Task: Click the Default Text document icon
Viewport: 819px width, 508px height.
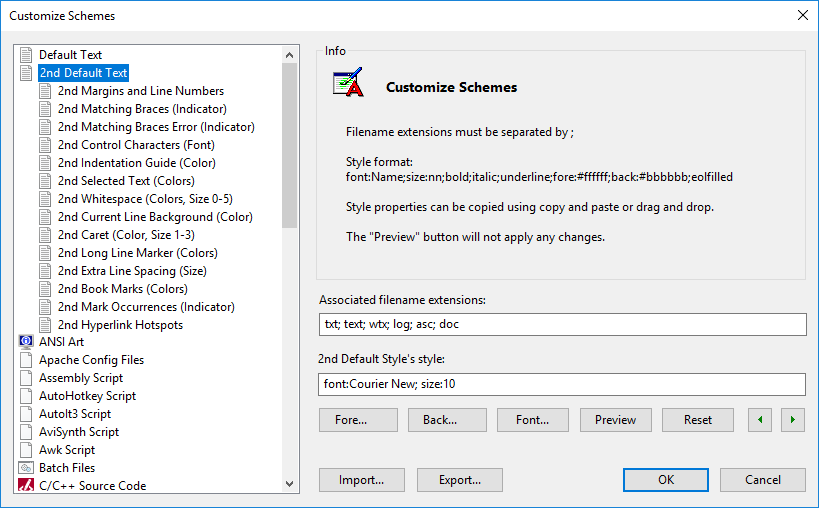Action: (x=26, y=55)
